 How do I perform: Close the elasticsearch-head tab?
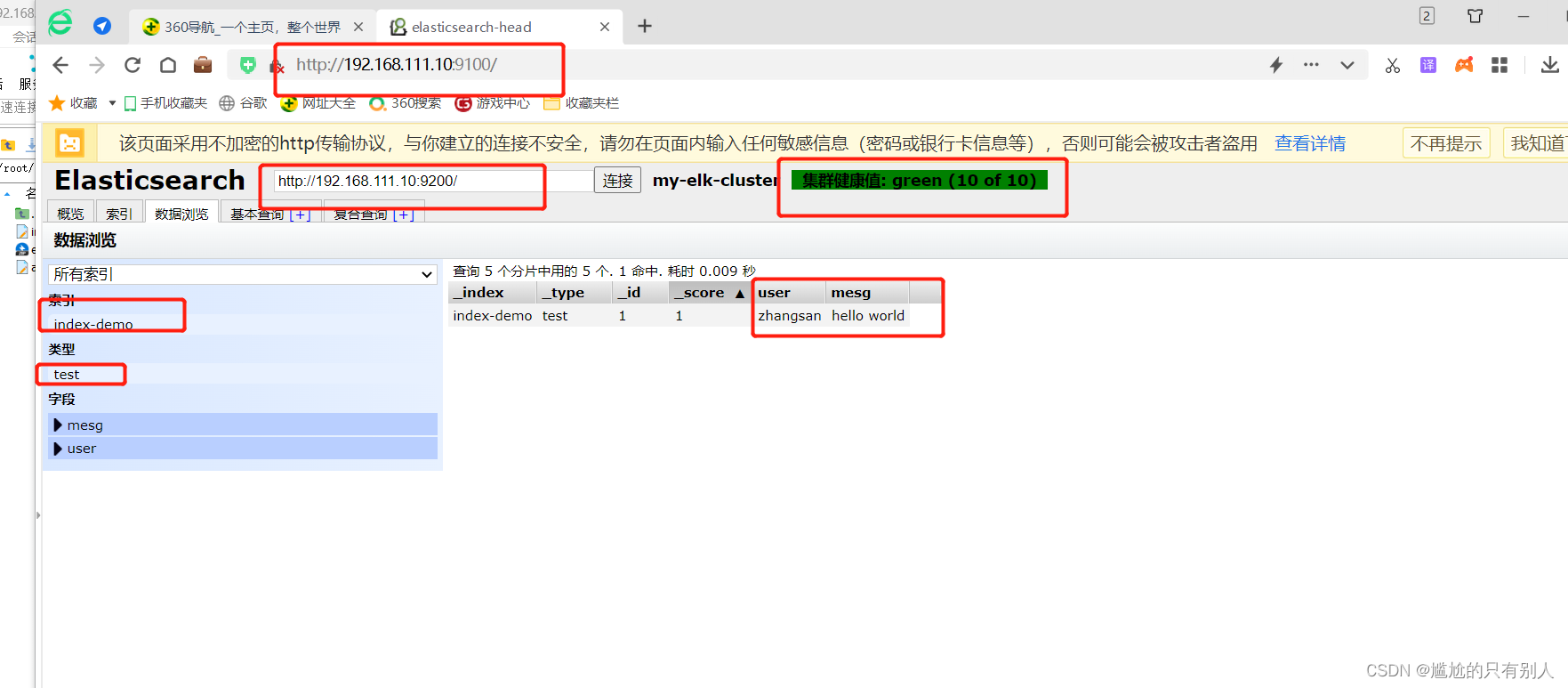(605, 27)
